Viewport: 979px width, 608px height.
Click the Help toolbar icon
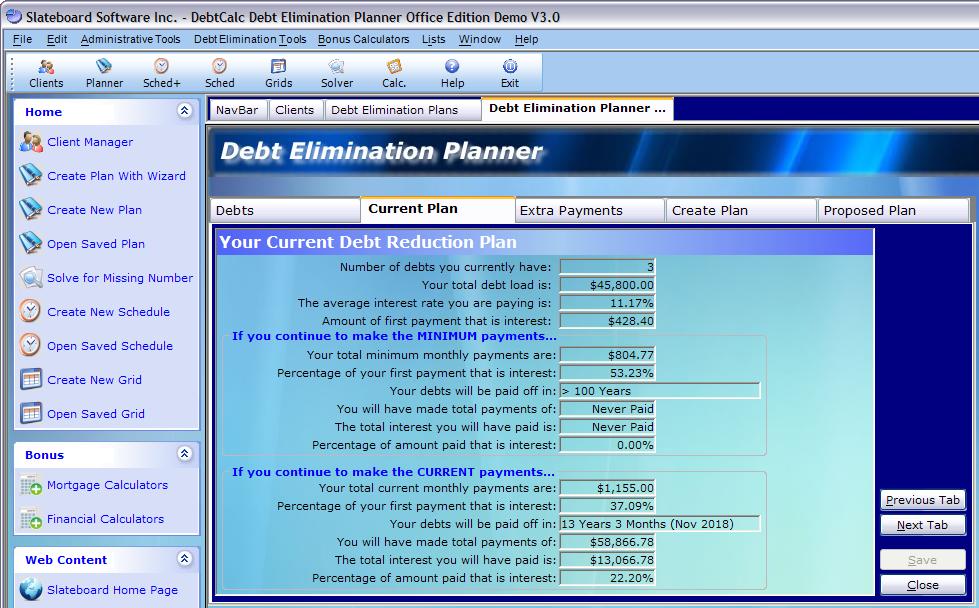[x=452, y=73]
